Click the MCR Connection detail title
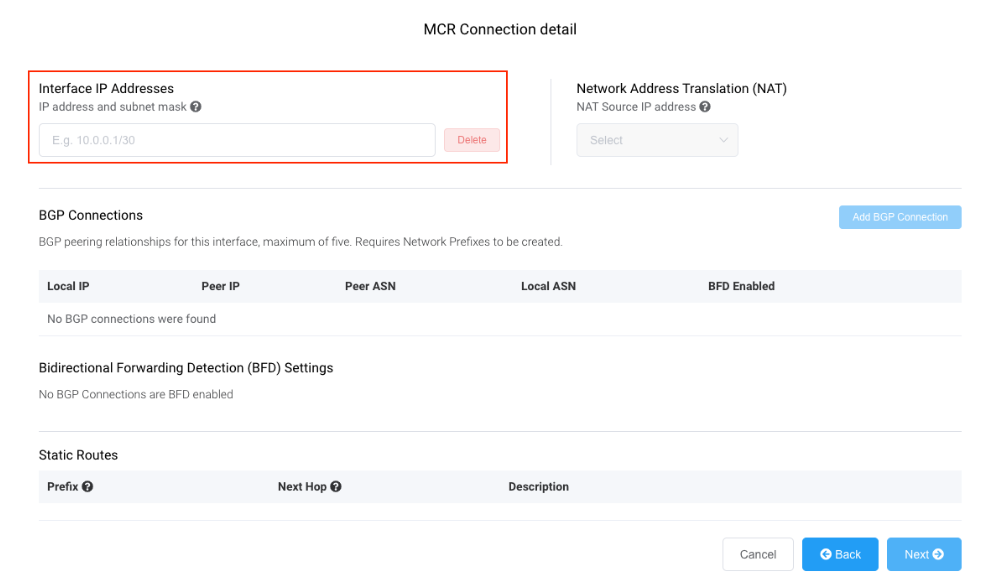The height and width of the screenshot is (580, 992). [500, 29]
